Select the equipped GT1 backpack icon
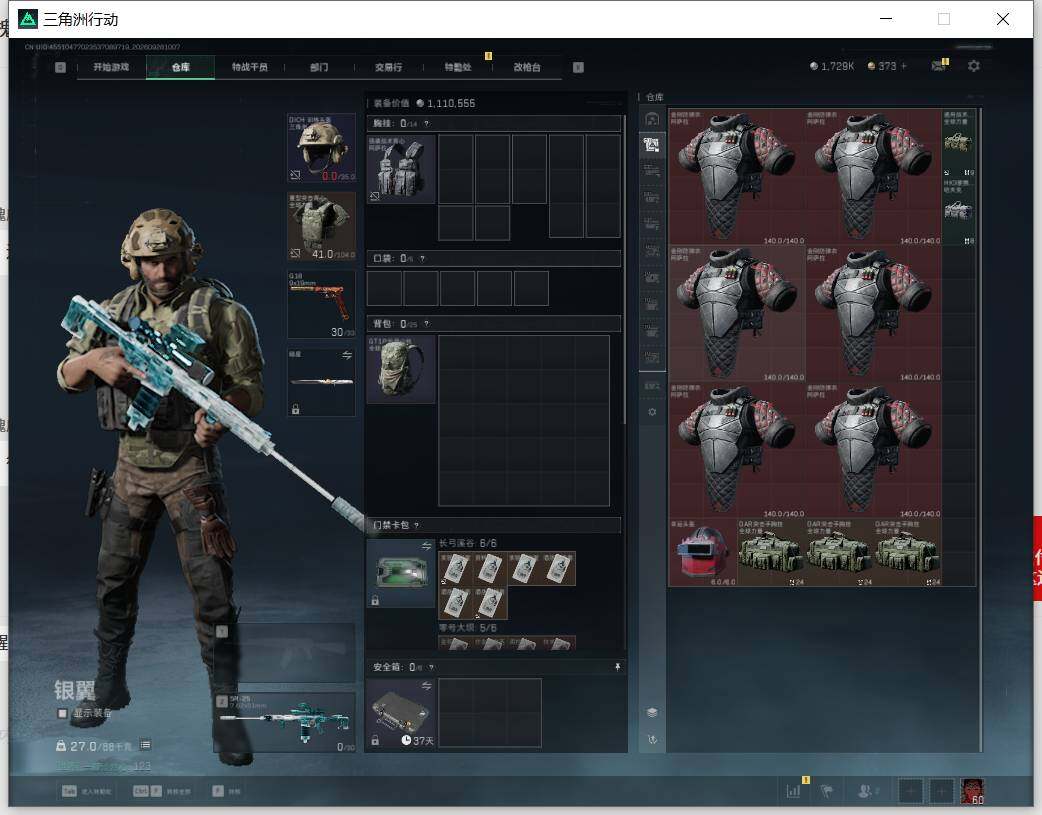 401,370
